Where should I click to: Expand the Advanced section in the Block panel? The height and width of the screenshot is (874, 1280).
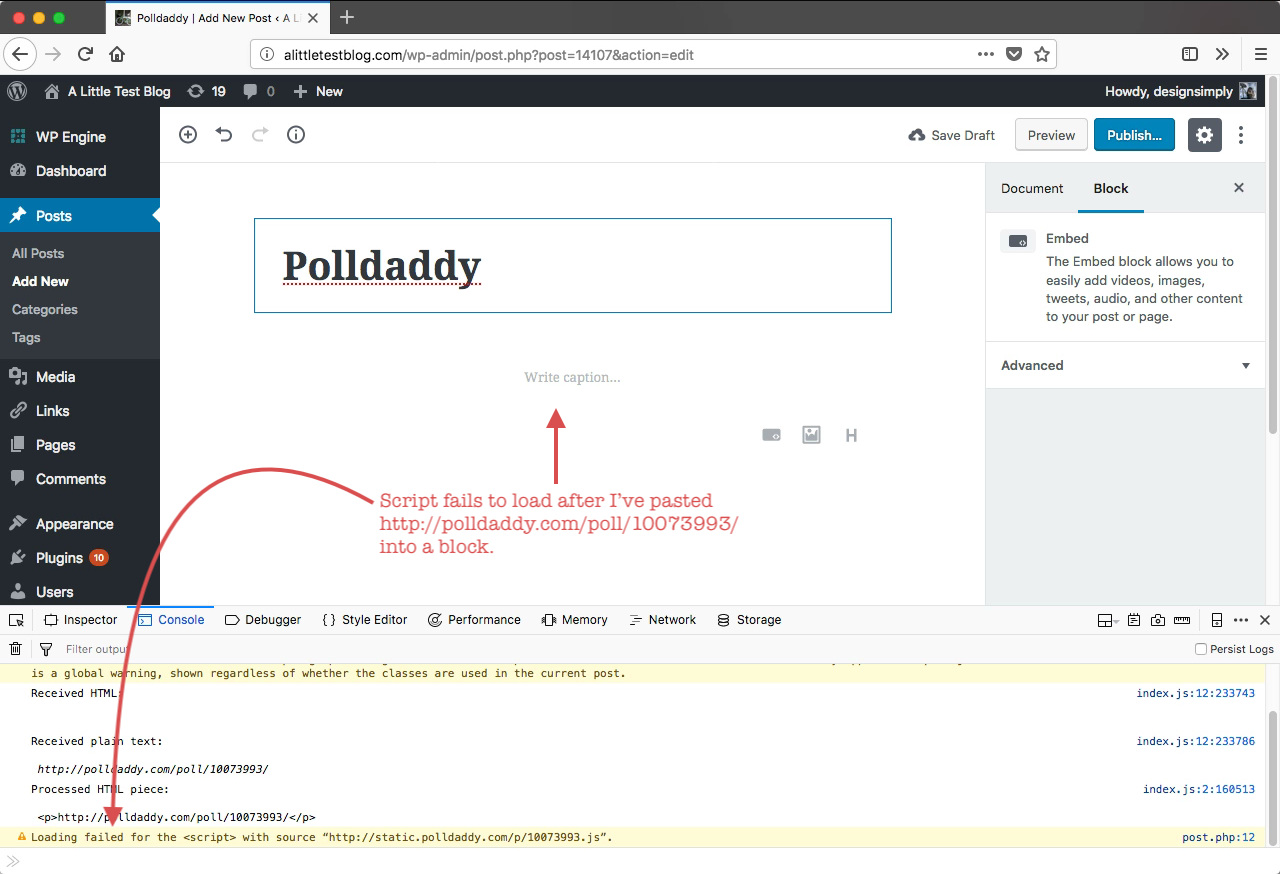point(1124,365)
